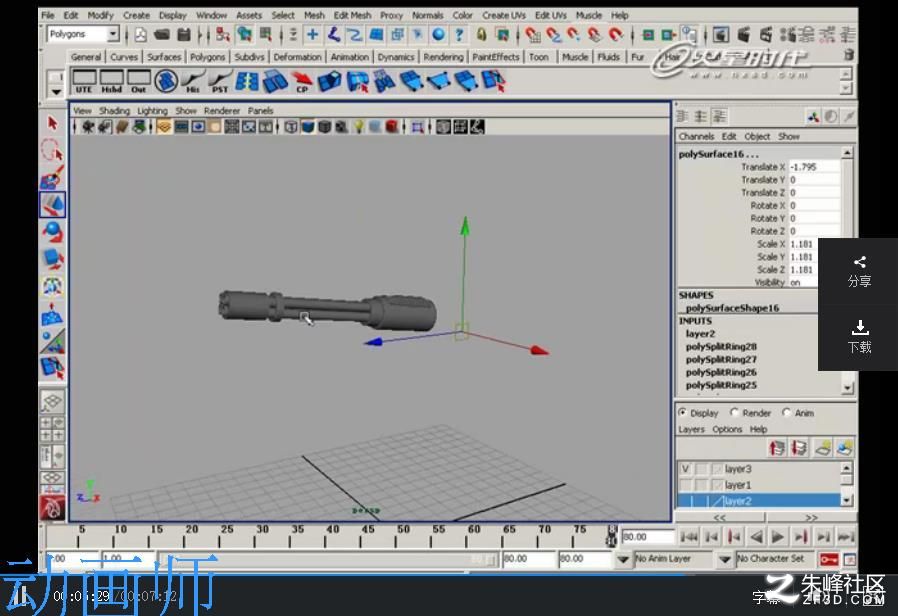Open the Create UVs menu
The image size is (898, 616).
click(x=503, y=15)
